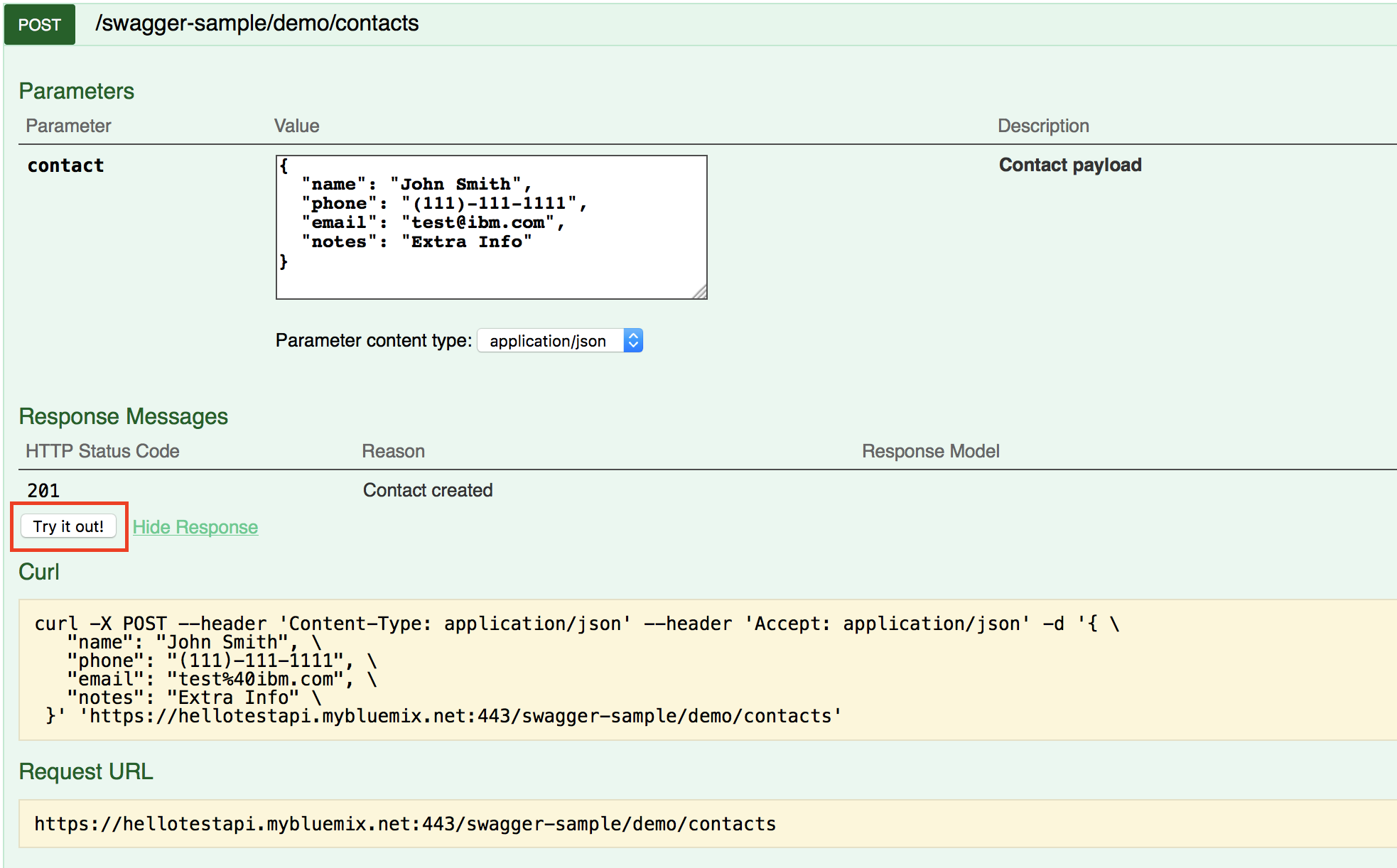Viewport: 1397px width, 868px height.
Task: Open the Parameter content type dropdown
Action: pos(548,341)
